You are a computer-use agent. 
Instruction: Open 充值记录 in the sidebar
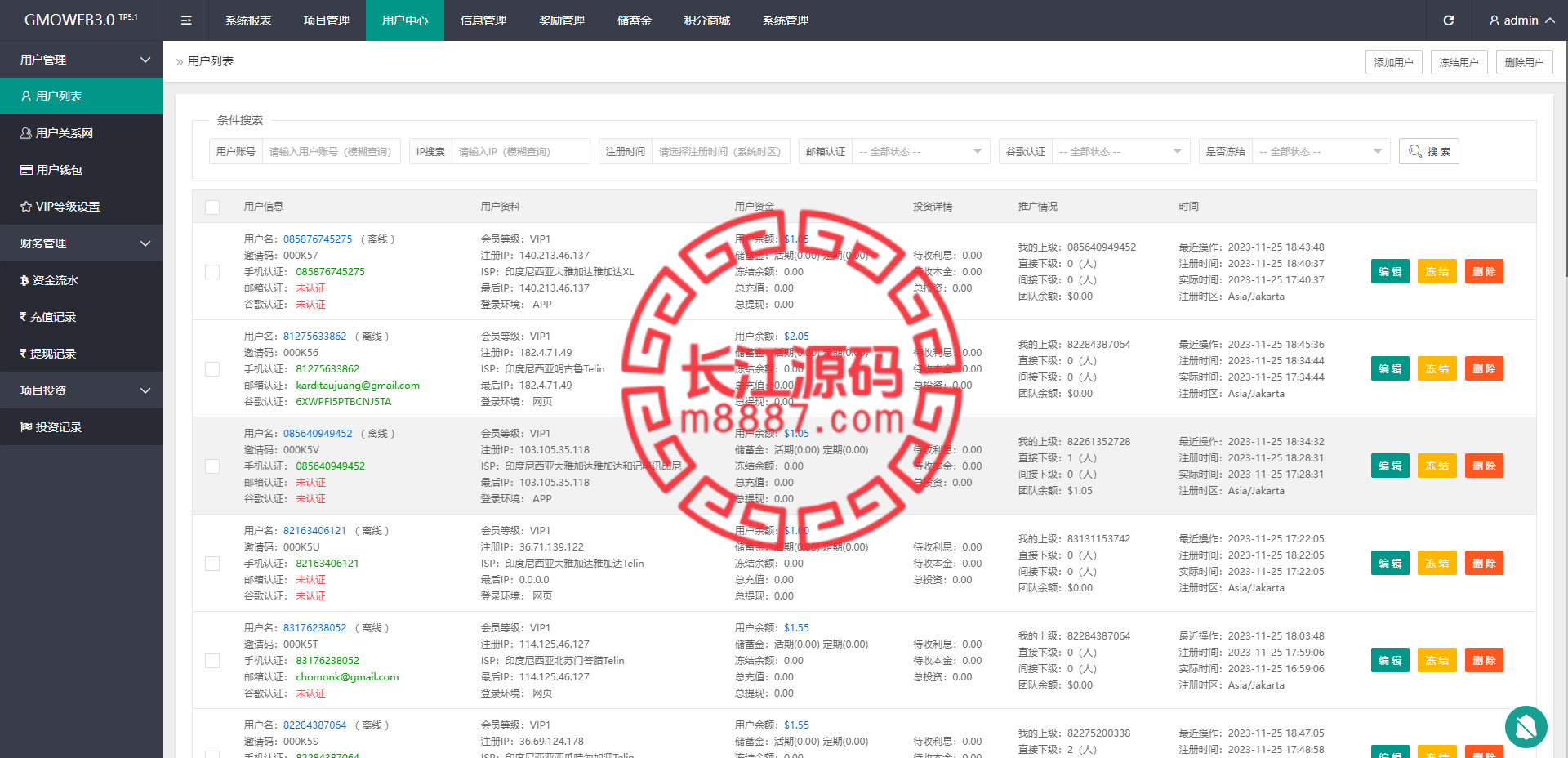pos(82,317)
